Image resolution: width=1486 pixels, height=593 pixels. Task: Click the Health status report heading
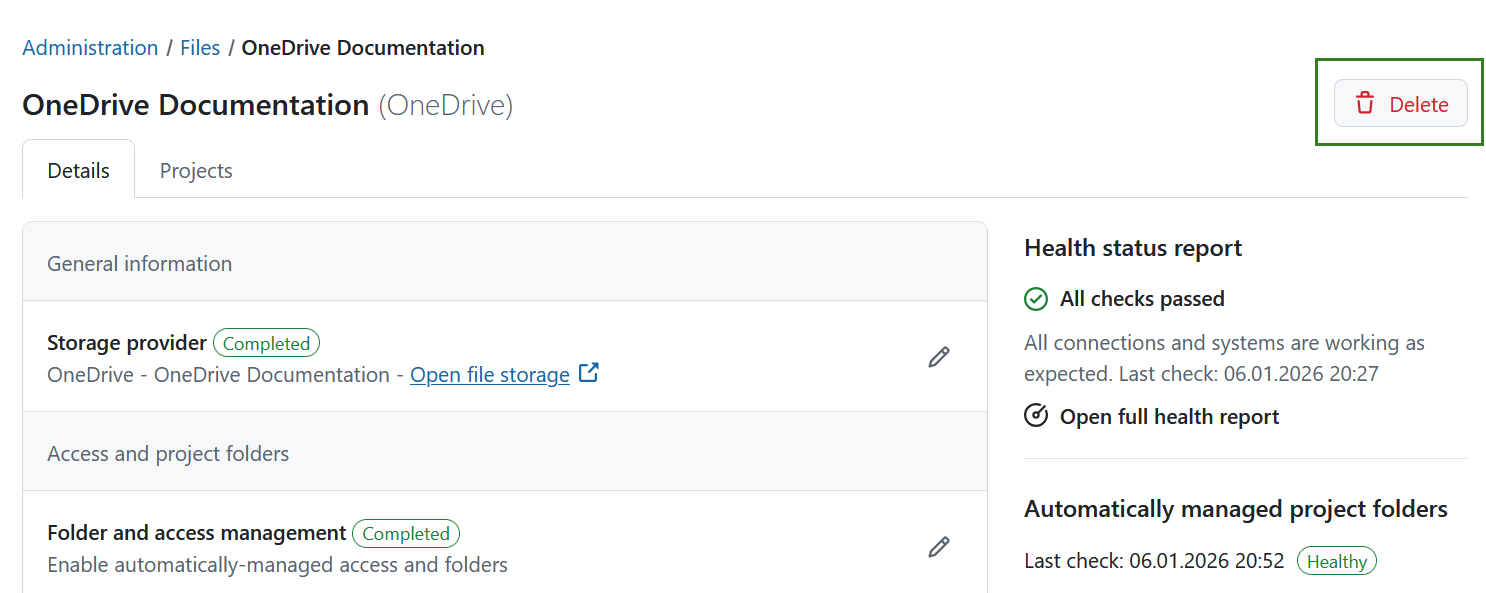(1132, 247)
